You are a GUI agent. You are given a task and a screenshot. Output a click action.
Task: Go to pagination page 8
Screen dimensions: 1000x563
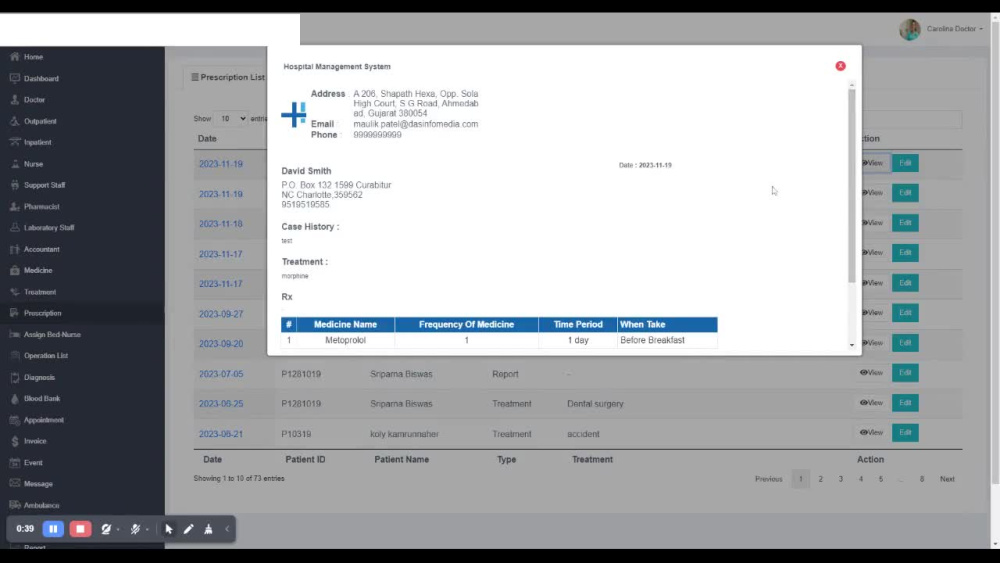click(922, 479)
